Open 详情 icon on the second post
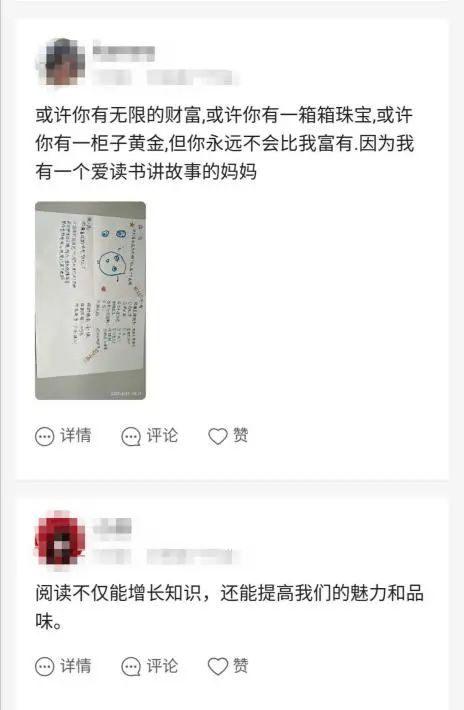Viewport: 464px width, 710px height. tap(44, 667)
